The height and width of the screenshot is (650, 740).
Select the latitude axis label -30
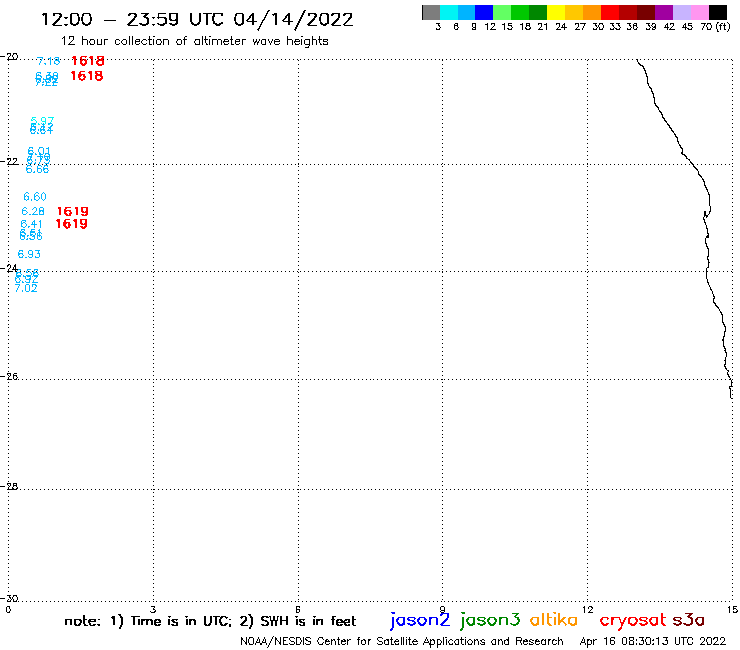(x=10, y=598)
